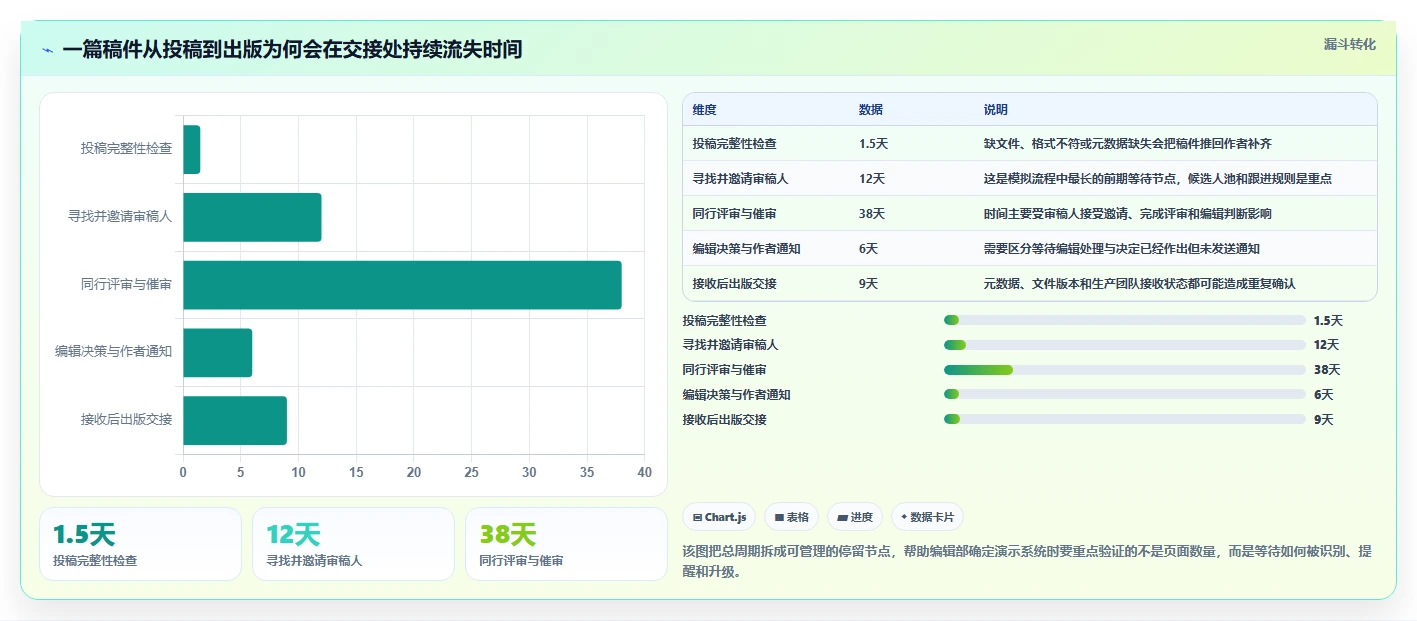
Task: Click 接收后出版交接 chart axis label
Action: [126, 420]
